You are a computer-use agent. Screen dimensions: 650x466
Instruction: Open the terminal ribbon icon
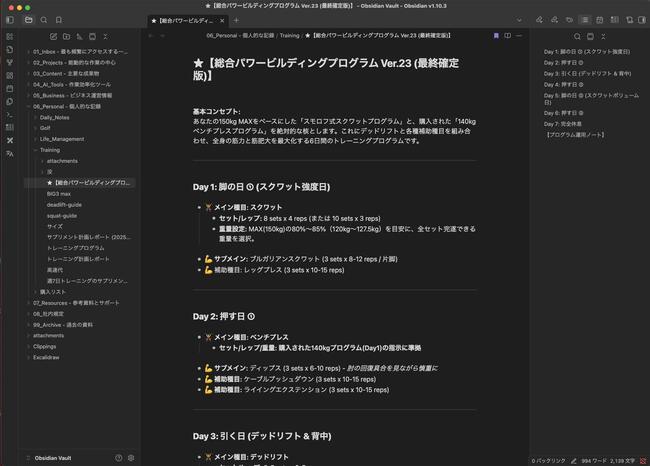click(x=10, y=115)
